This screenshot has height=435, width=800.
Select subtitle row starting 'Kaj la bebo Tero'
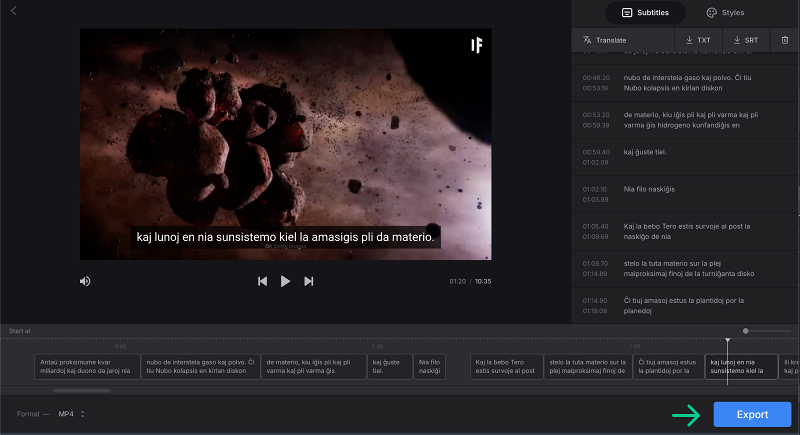click(x=685, y=232)
